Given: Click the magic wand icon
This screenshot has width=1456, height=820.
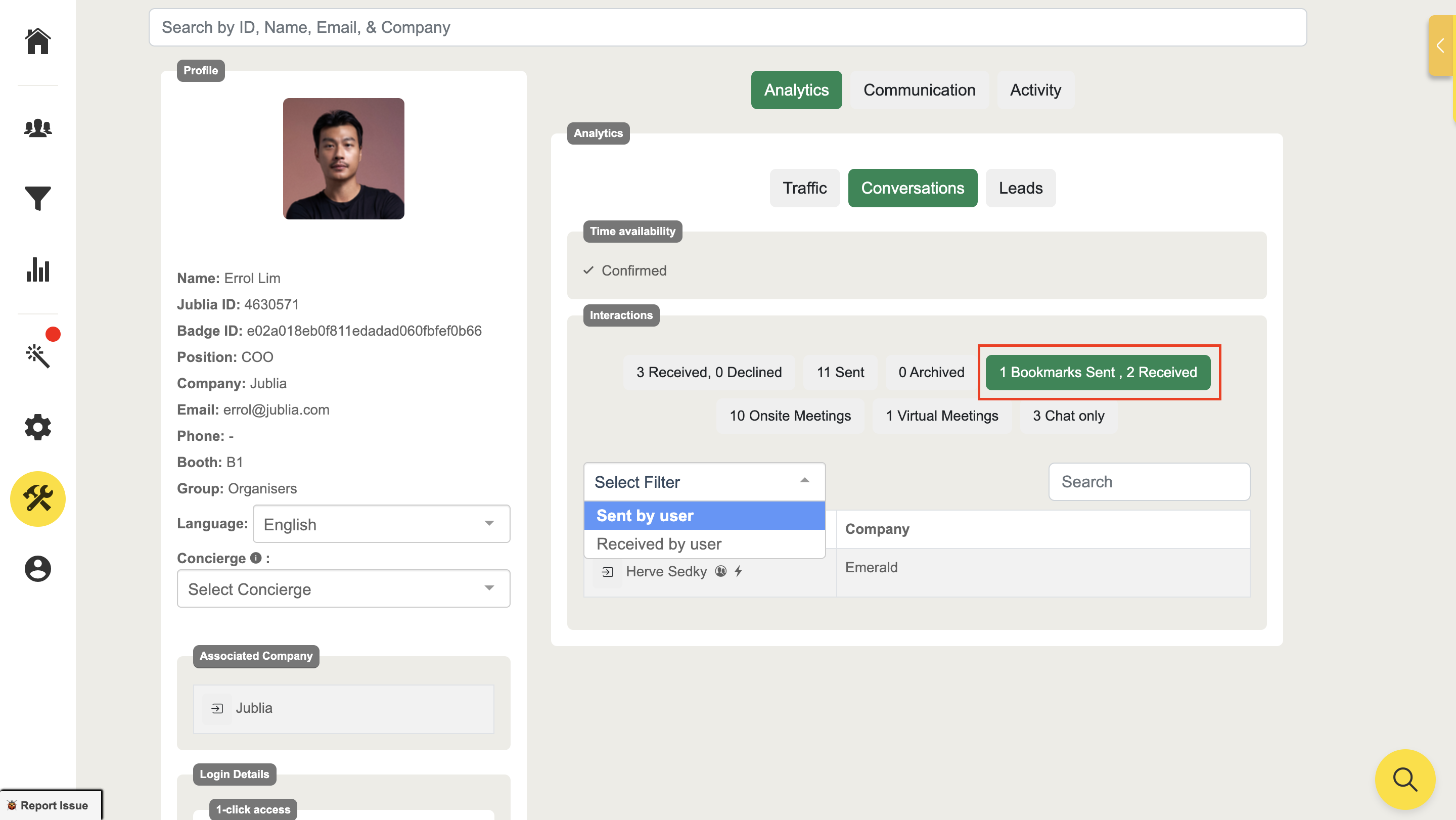Looking at the screenshot, I should [37, 355].
